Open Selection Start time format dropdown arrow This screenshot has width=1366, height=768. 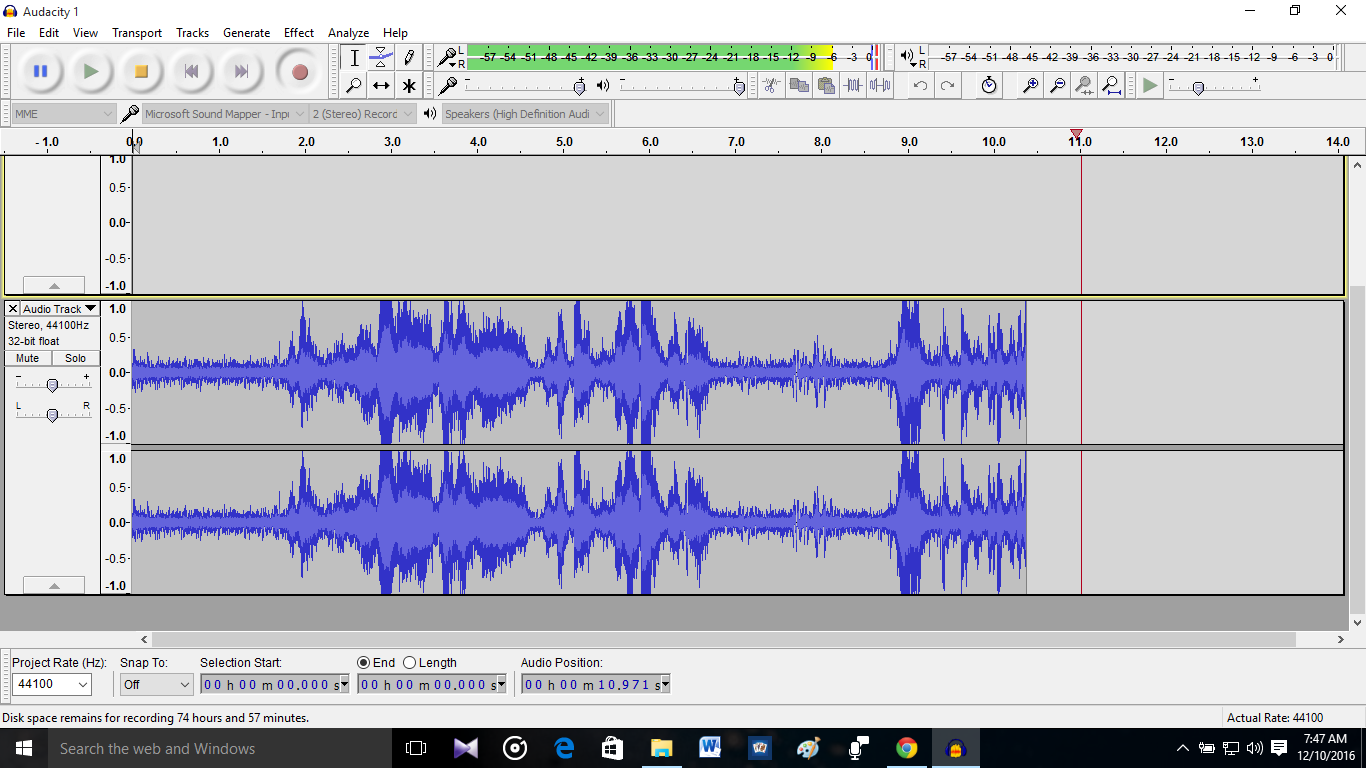[344, 685]
